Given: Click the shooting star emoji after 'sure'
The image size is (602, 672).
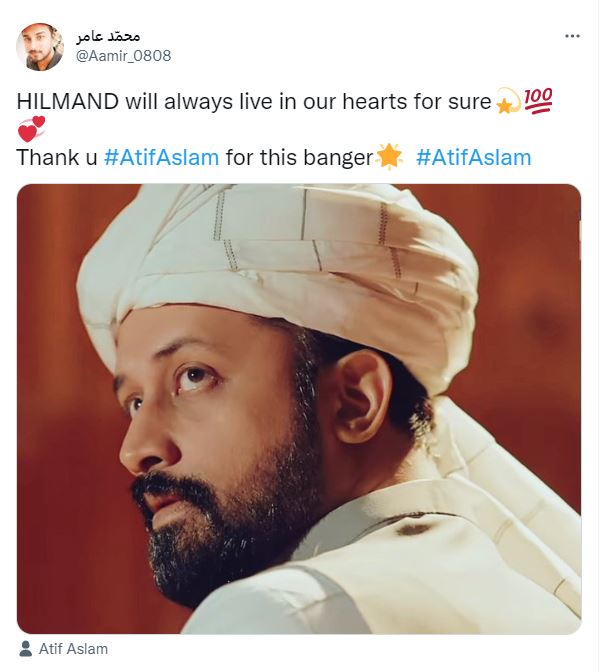Looking at the screenshot, I should [508, 101].
